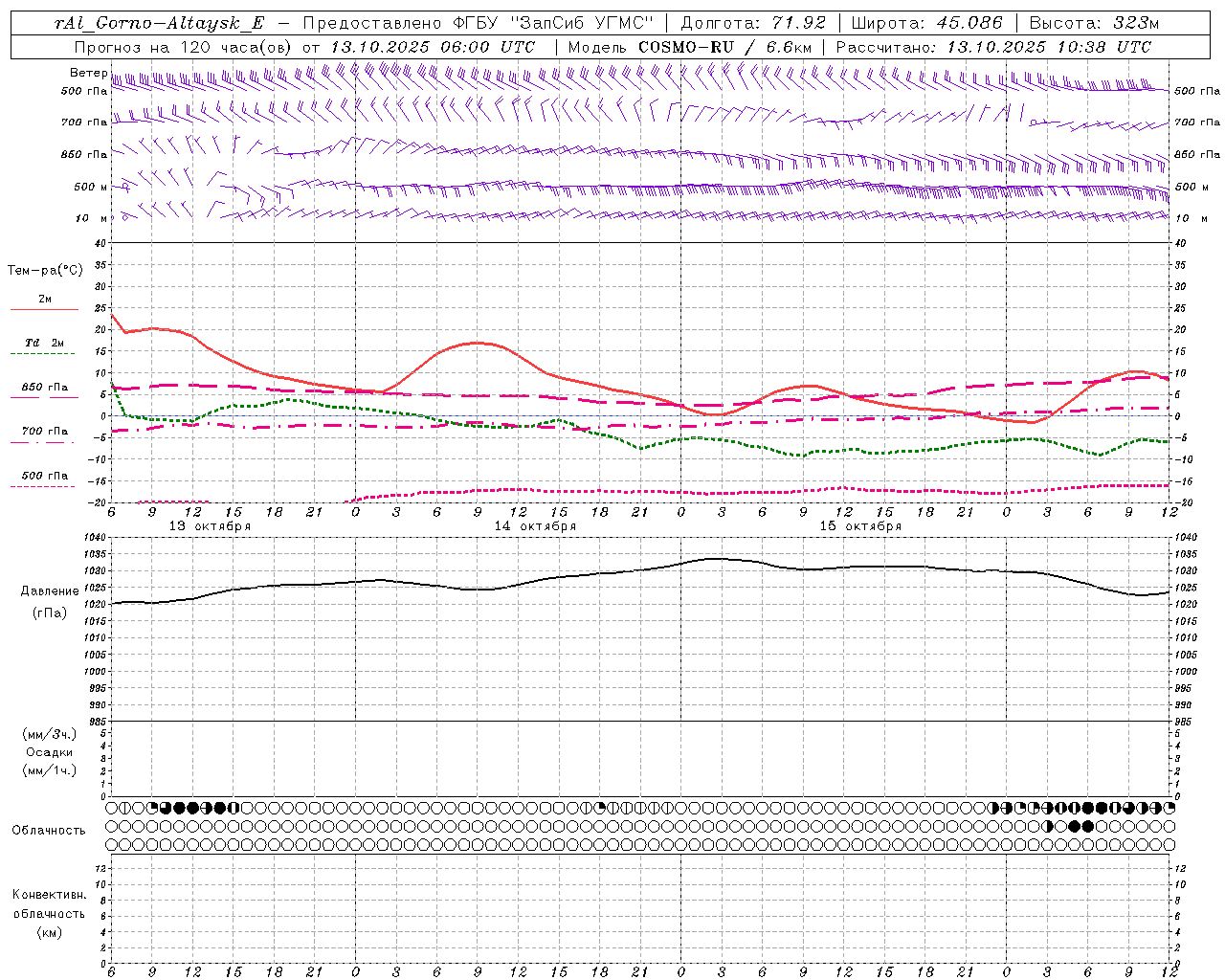The image size is (1225, 980).
Task: Select the (мм/3ч.) precipitation unit label
Action: click(x=50, y=734)
